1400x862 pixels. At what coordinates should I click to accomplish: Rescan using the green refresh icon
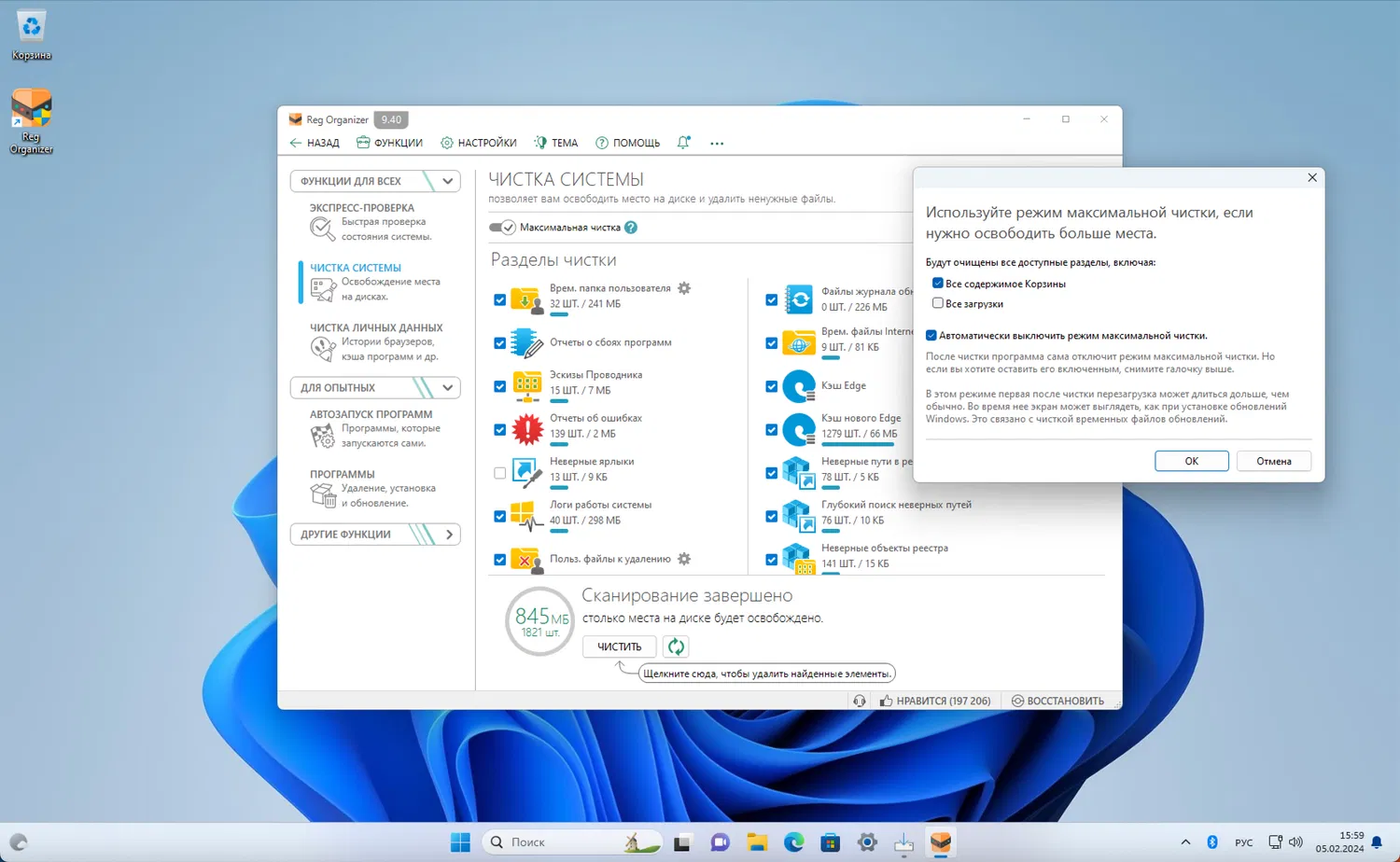click(676, 646)
